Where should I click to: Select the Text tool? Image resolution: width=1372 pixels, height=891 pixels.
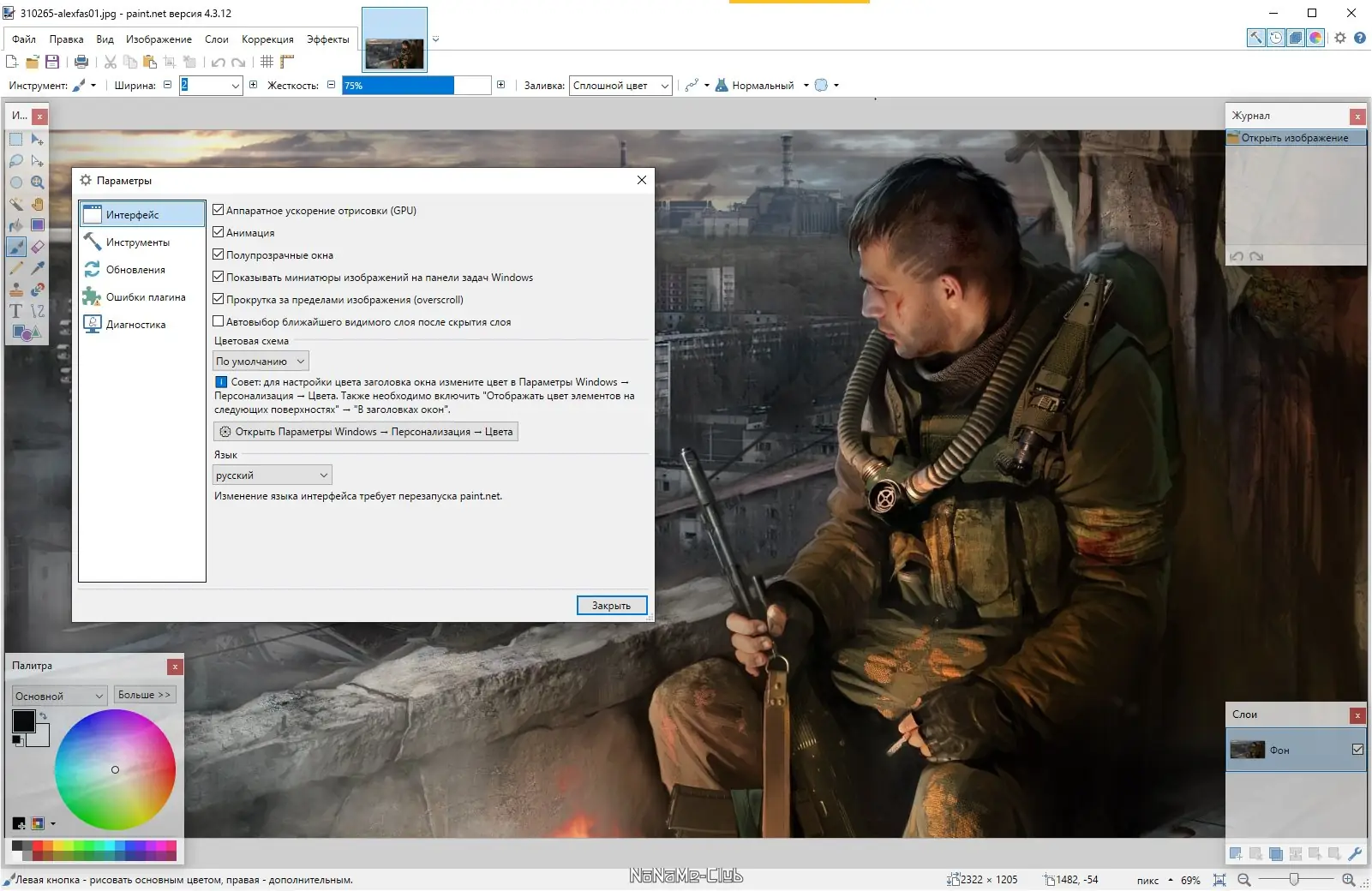click(16, 311)
